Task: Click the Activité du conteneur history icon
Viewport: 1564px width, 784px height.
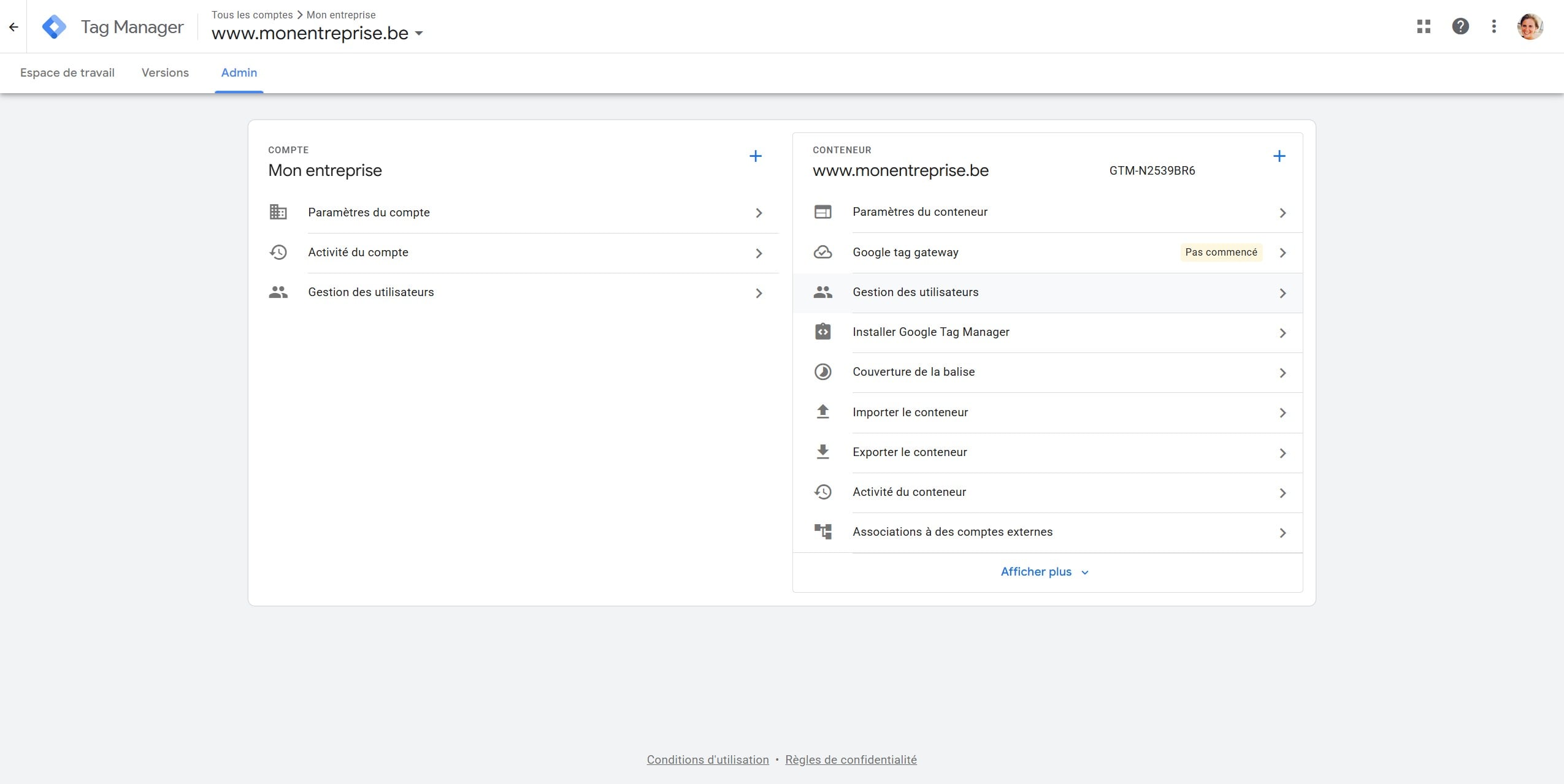Action: point(822,492)
